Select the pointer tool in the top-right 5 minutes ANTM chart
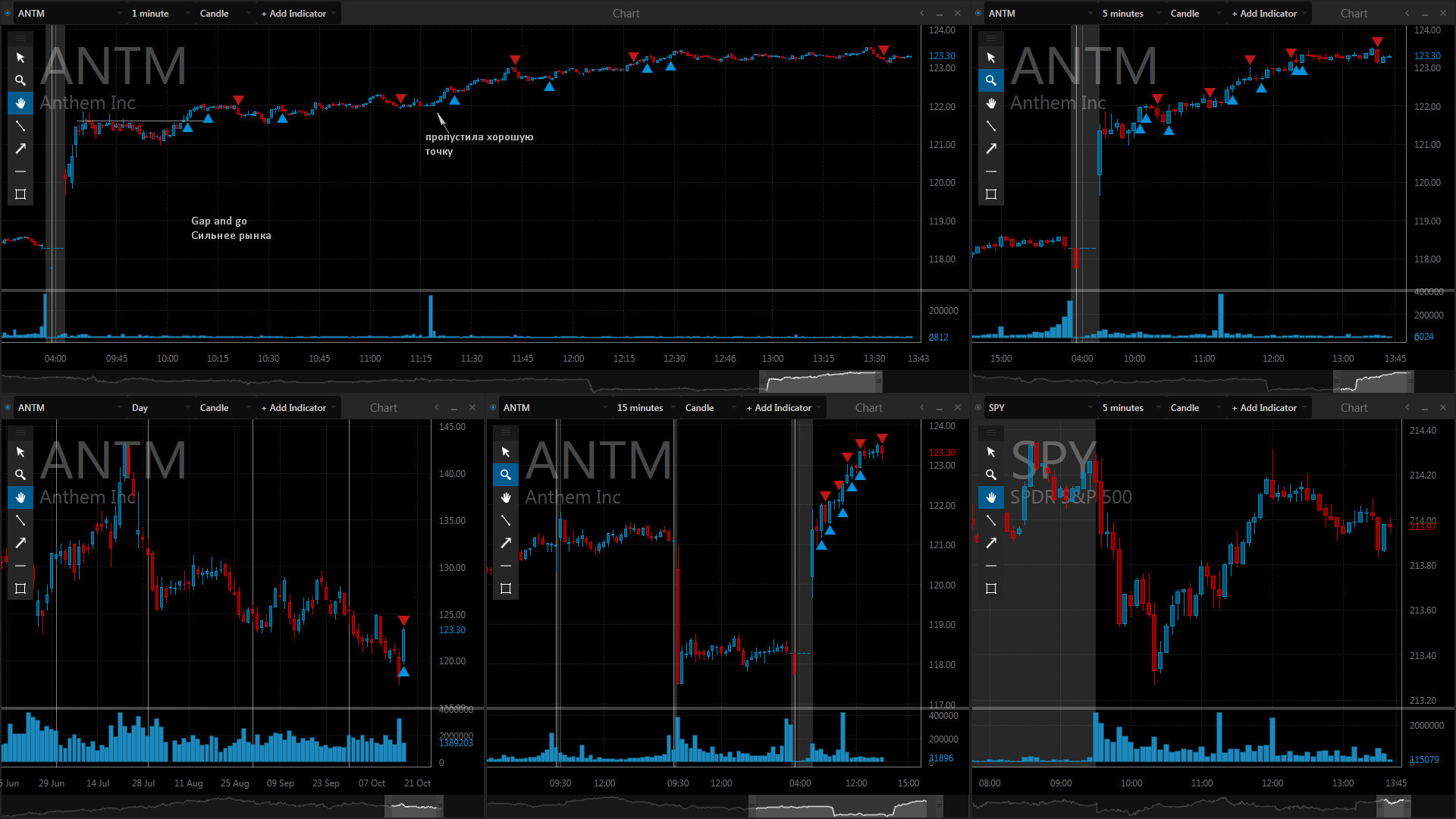This screenshot has width=1456, height=819. pyautogui.click(x=991, y=58)
